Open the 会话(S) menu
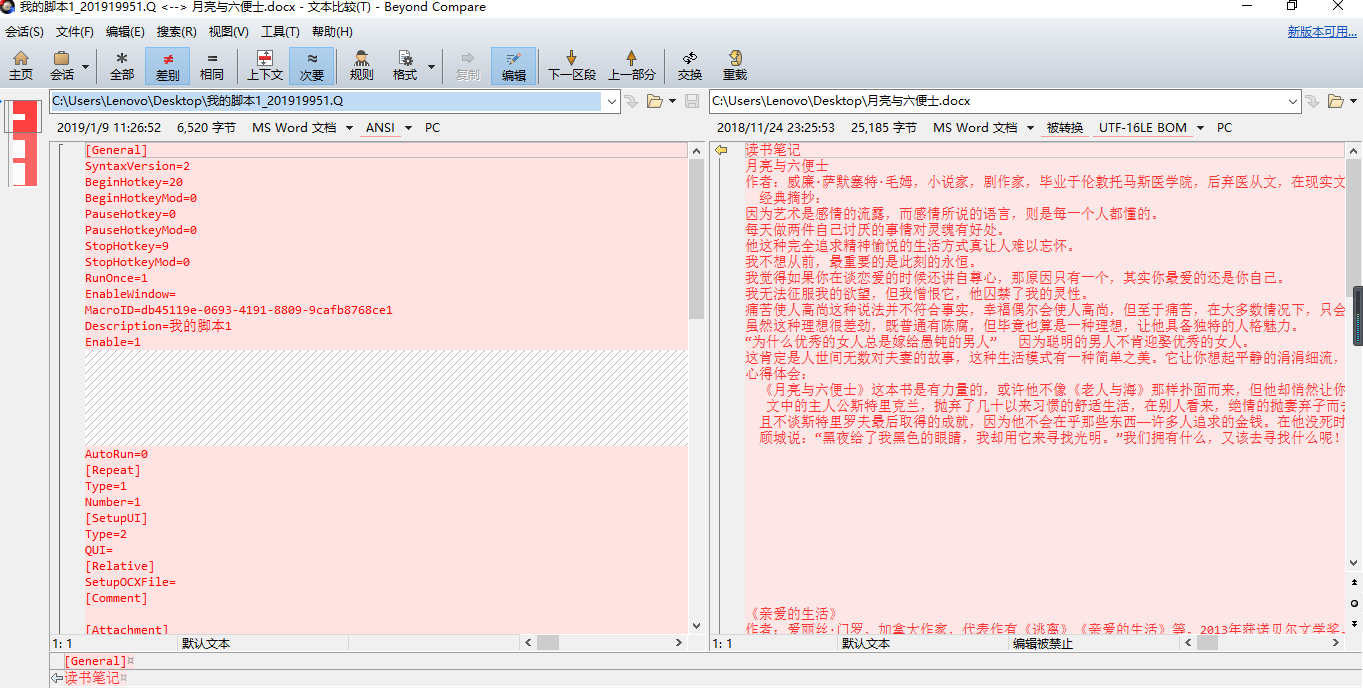Screen dimensions: 1363x688 25,32
